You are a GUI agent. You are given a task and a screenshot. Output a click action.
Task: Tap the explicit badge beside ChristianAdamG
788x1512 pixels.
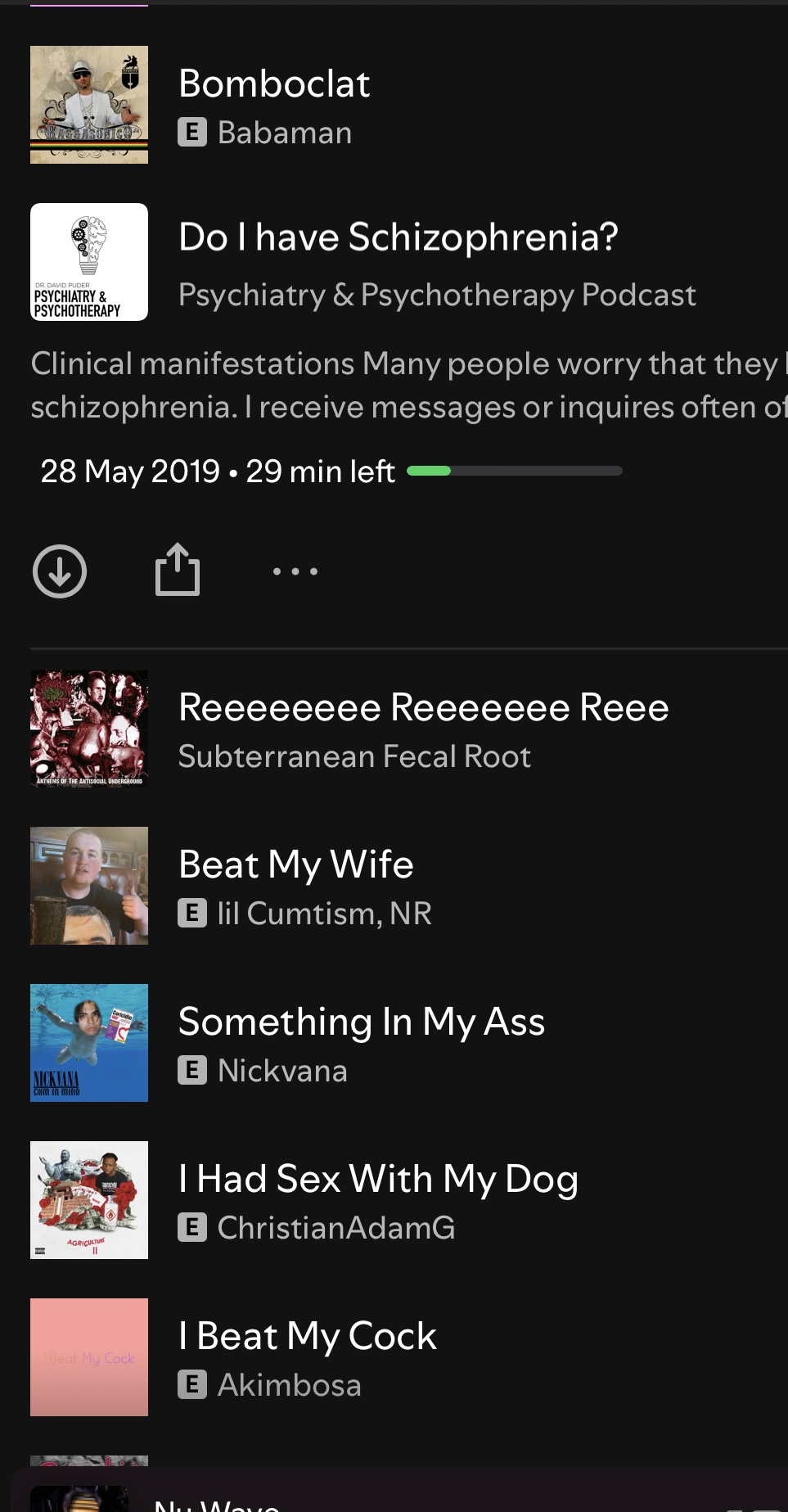192,1228
